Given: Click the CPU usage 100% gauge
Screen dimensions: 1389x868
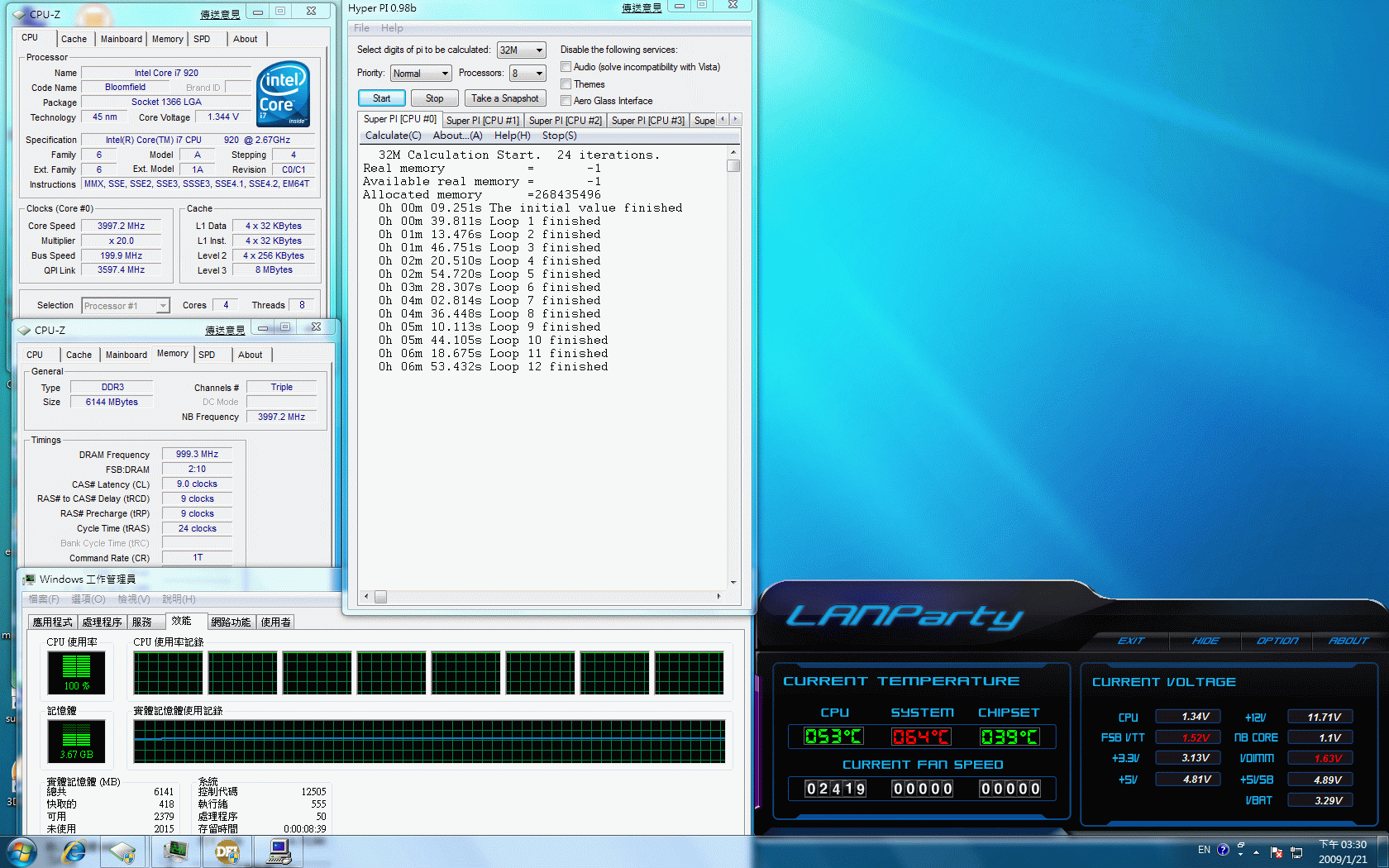Looking at the screenshot, I should 76,672.
